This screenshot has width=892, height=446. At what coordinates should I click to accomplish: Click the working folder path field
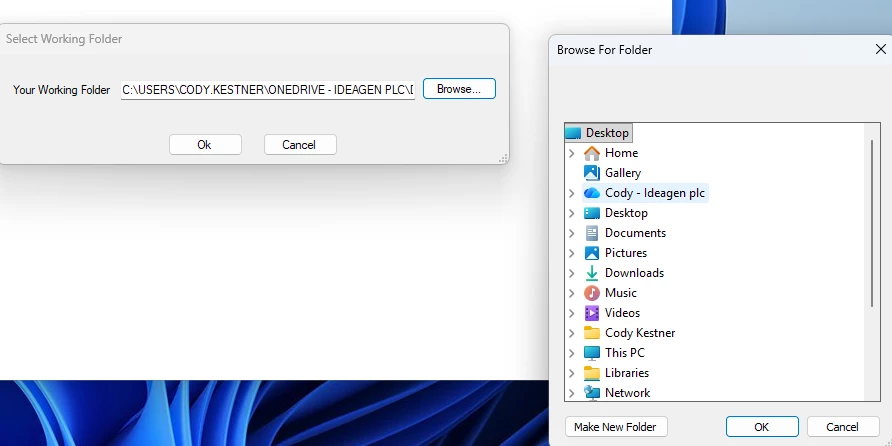point(267,89)
